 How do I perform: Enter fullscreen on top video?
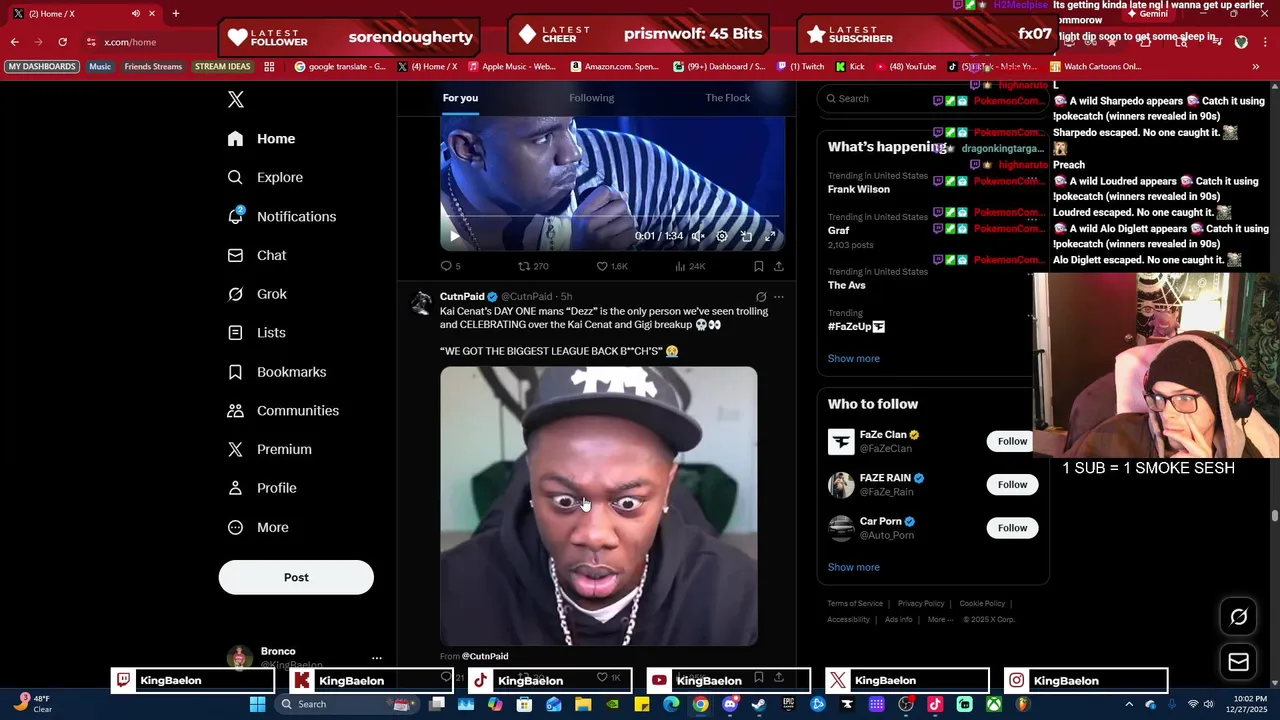(x=770, y=236)
